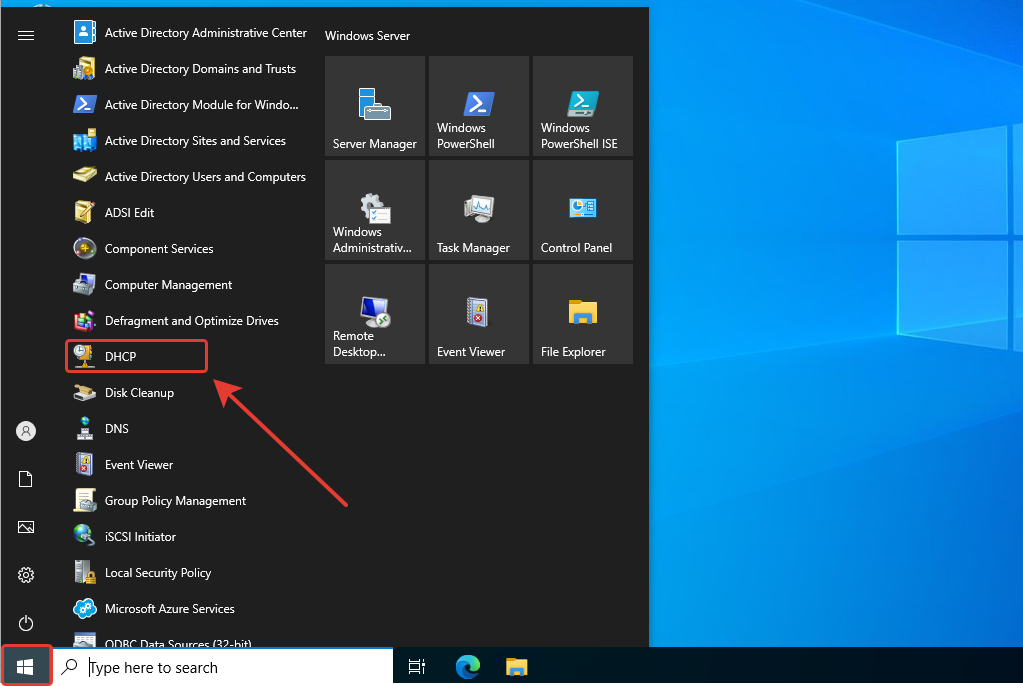Launch the Remote Desktop tile

tap(375, 315)
